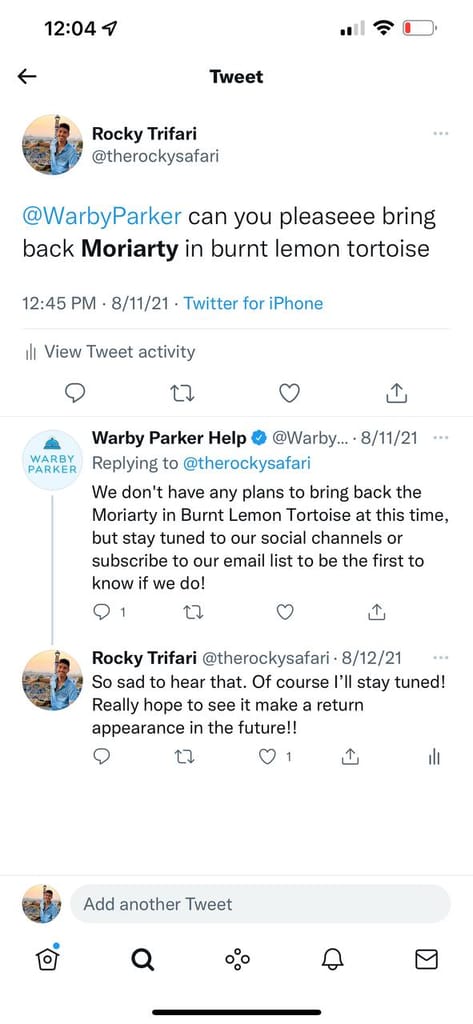This screenshot has width=473, height=1024.
Task: Open the Home tab in bottom navigation
Action: tap(48, 959)
